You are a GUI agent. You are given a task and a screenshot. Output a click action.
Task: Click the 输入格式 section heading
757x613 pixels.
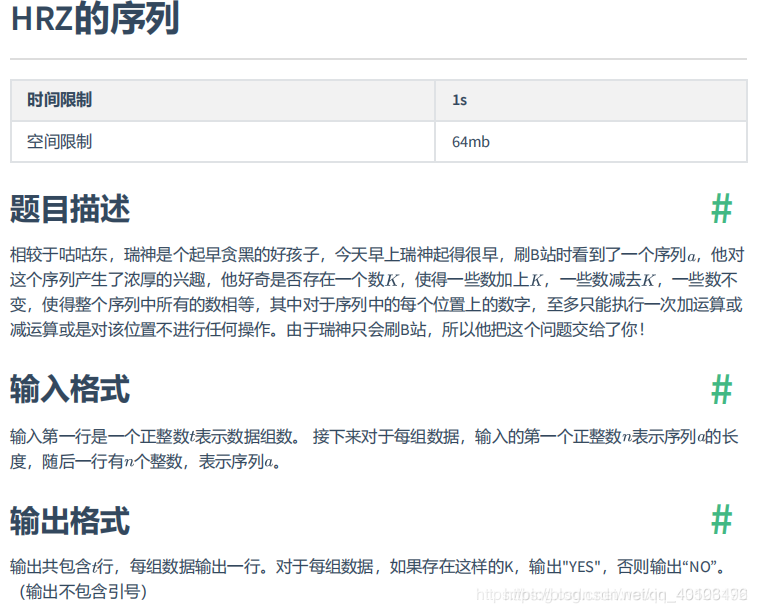(70, 390)
